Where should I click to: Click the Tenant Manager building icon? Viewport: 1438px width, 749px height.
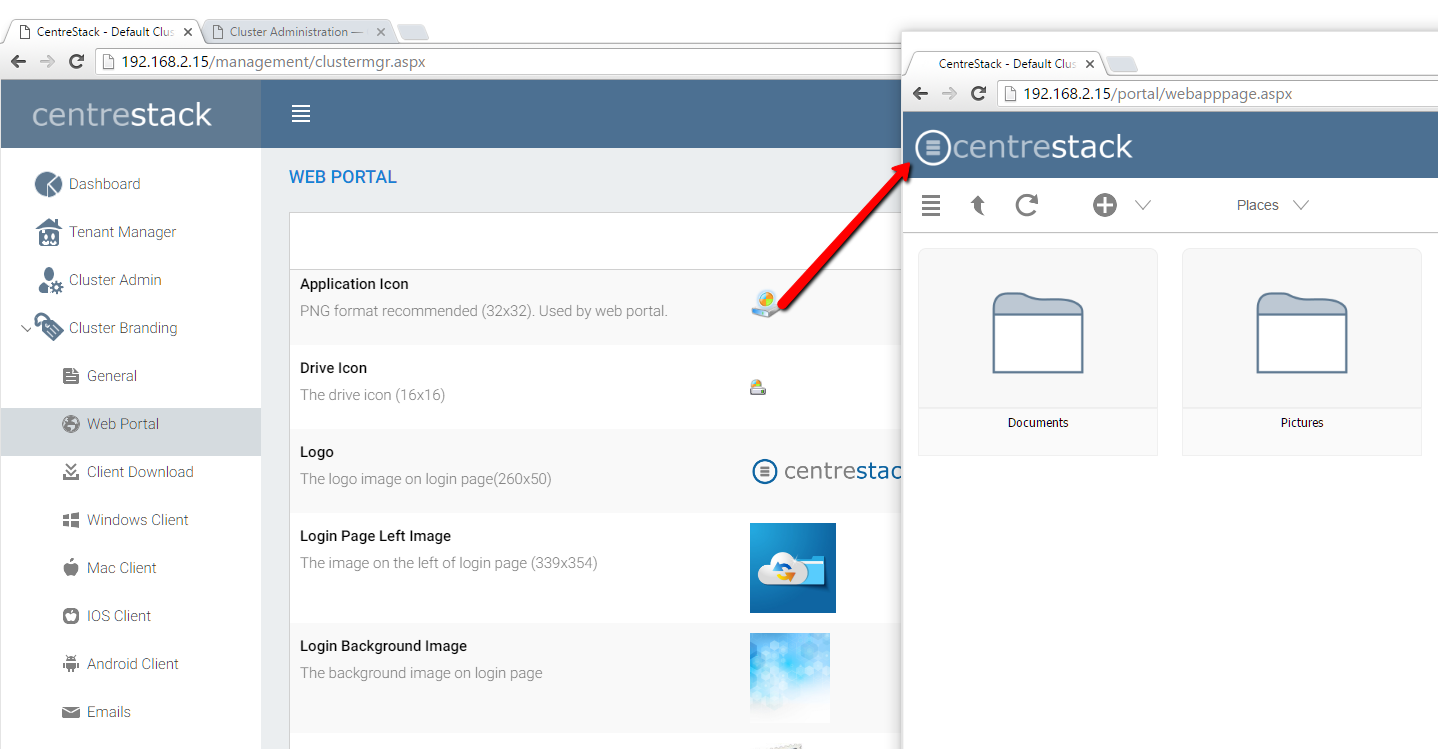click(x=48, y=232)
